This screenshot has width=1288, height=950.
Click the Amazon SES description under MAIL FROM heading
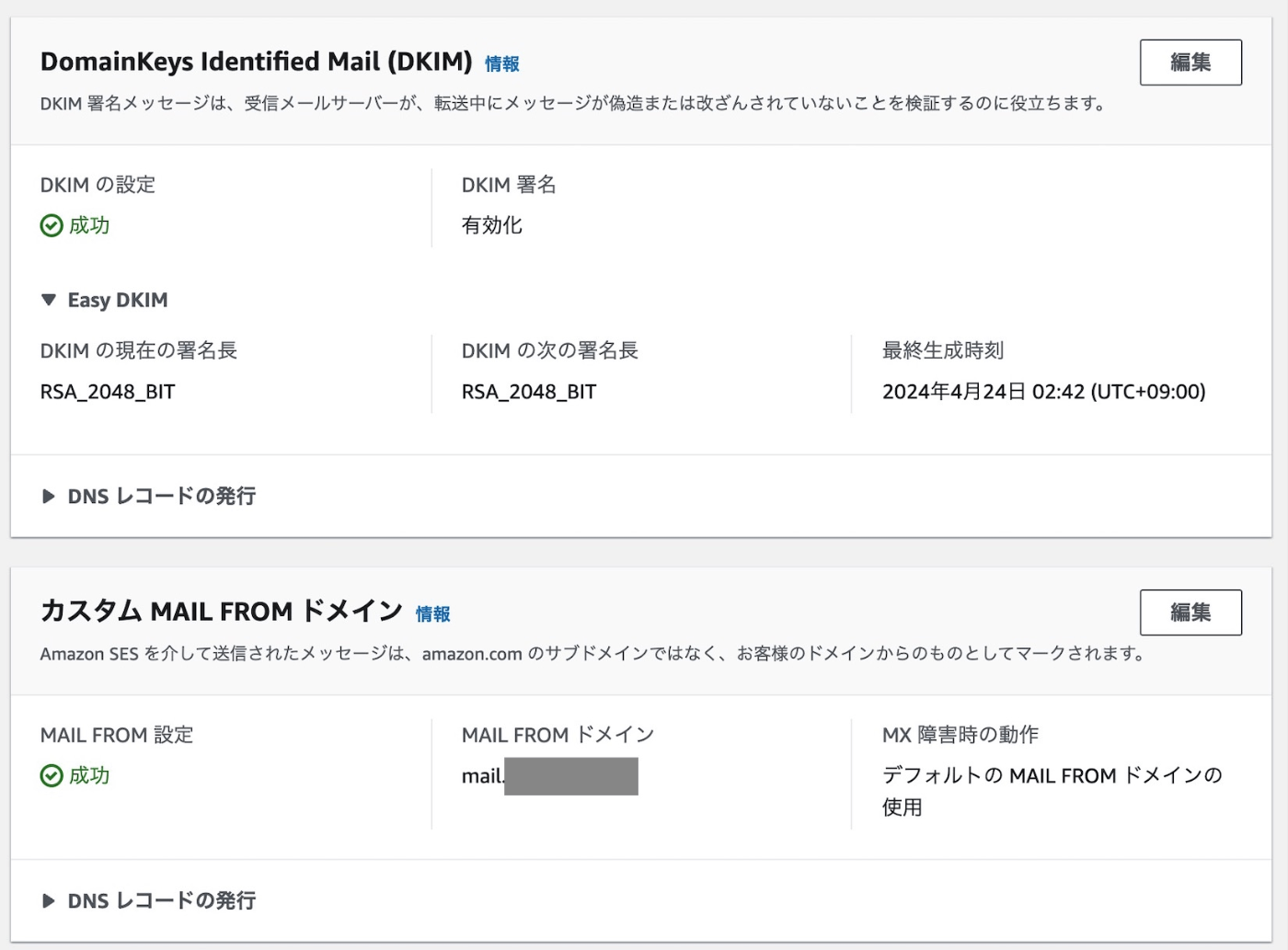592,654
